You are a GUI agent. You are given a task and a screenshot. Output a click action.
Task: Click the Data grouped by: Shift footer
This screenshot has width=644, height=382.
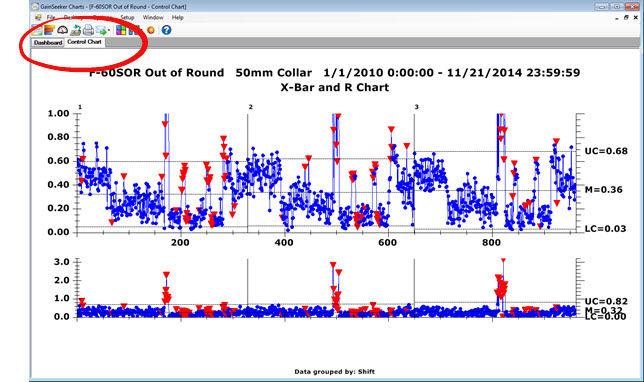(334, 372)
